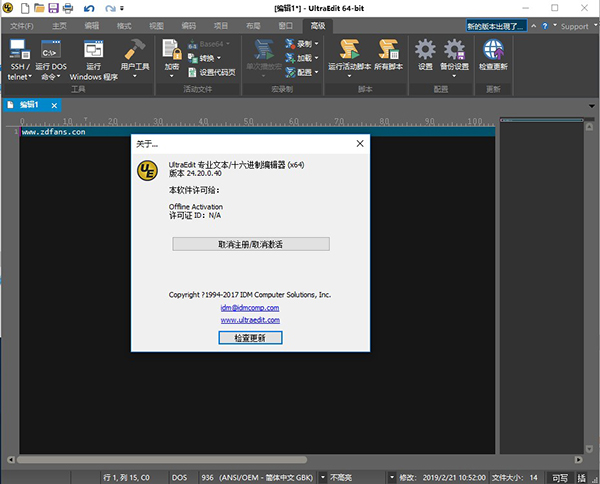The height and width of the screenshot is (484, 600).
Task: Expand the convert (转换) dropdown arrow
Action: click(219, 58)
